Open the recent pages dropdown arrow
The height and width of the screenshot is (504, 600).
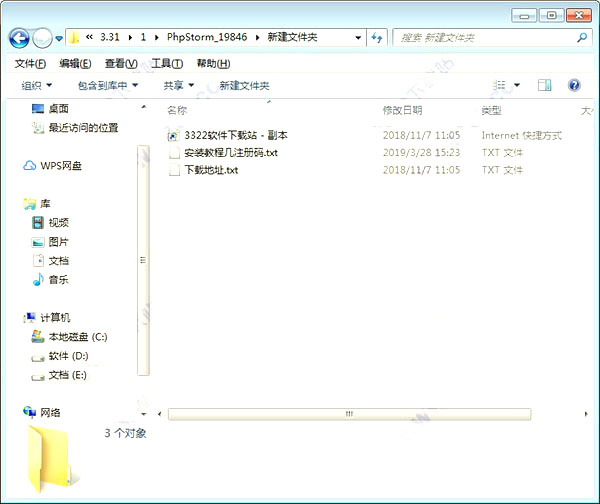coord(59,38)
